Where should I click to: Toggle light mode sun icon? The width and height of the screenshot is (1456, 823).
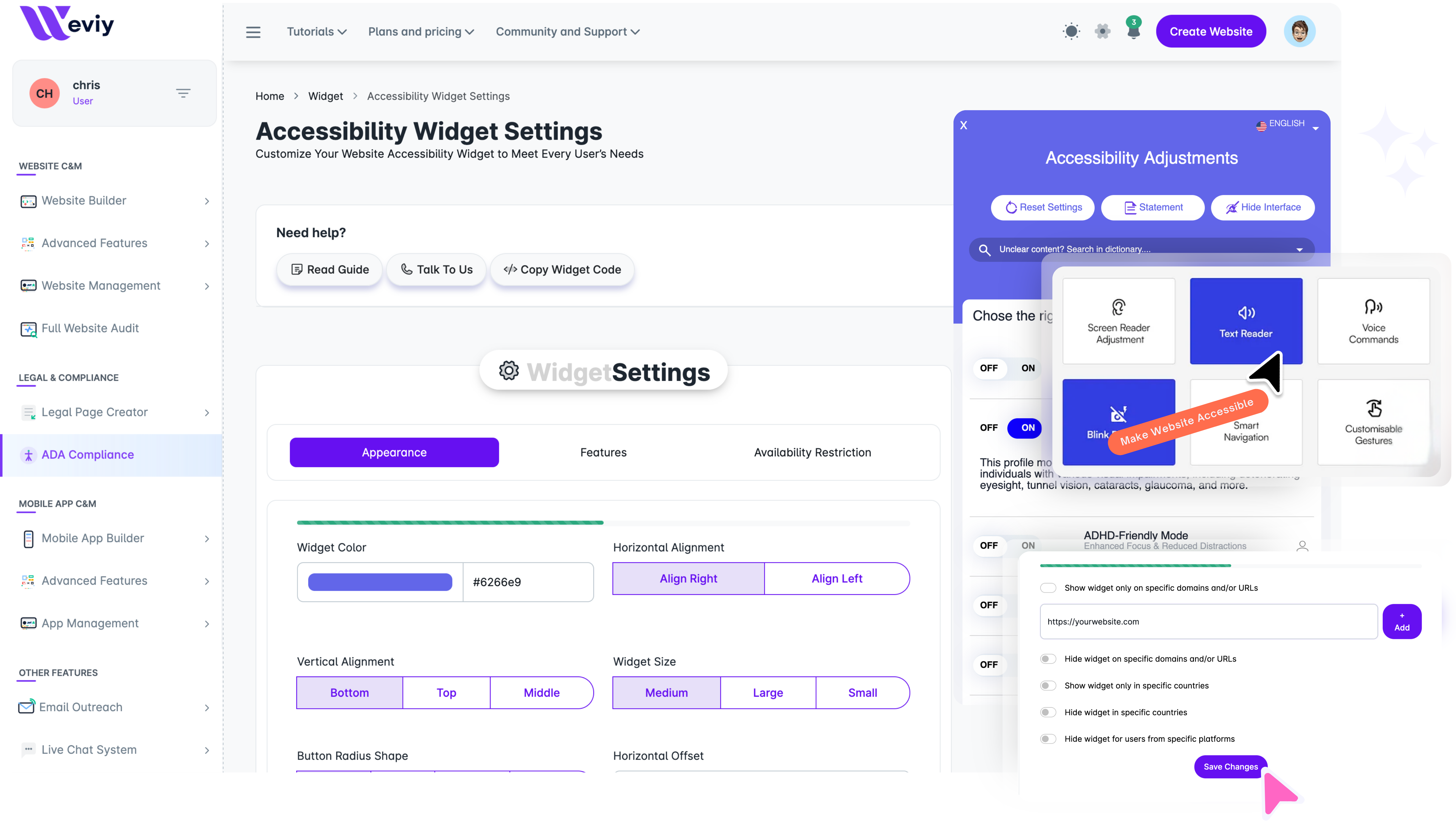coord(1071,31)
